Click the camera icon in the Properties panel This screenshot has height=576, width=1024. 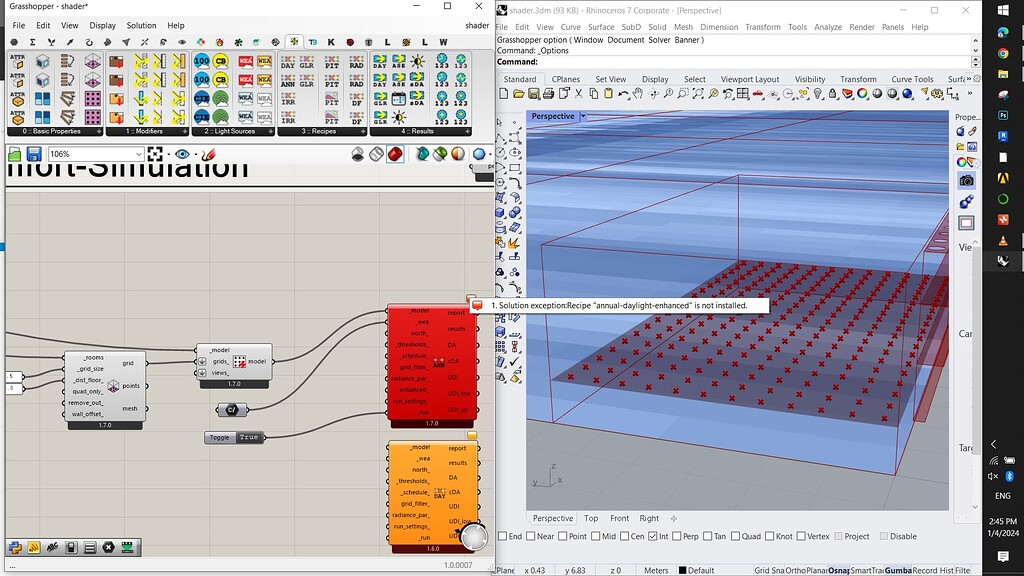click(966, 181)
